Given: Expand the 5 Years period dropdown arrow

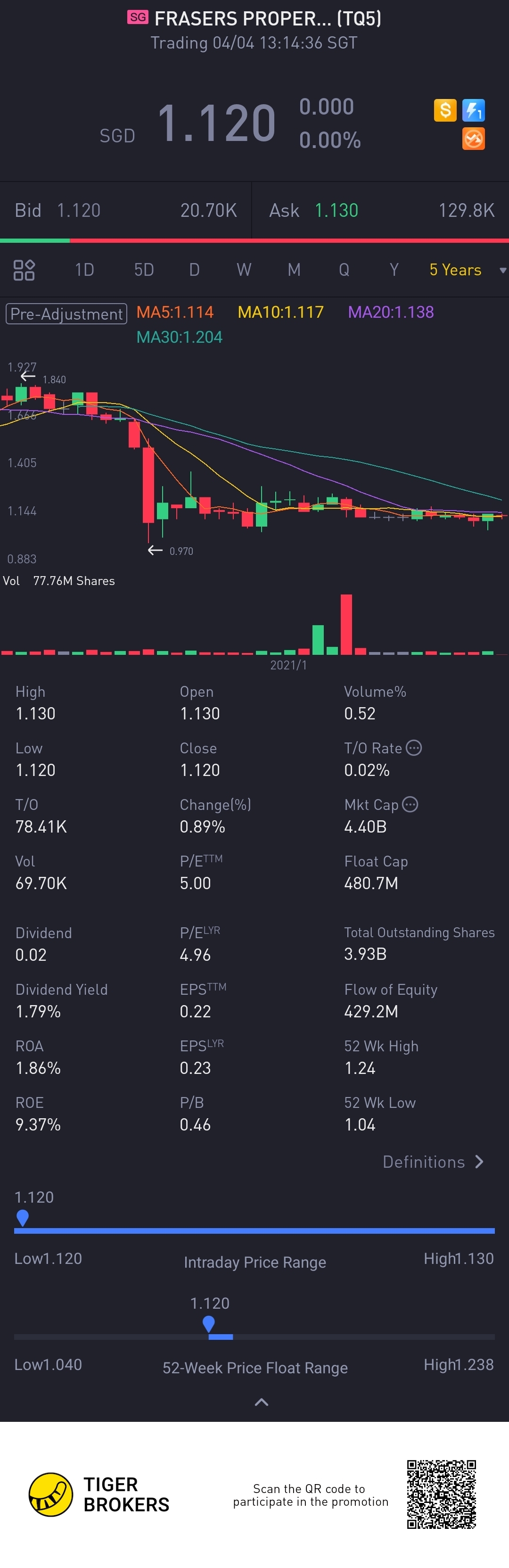Looking at the screenshot, I should (502, 270).
